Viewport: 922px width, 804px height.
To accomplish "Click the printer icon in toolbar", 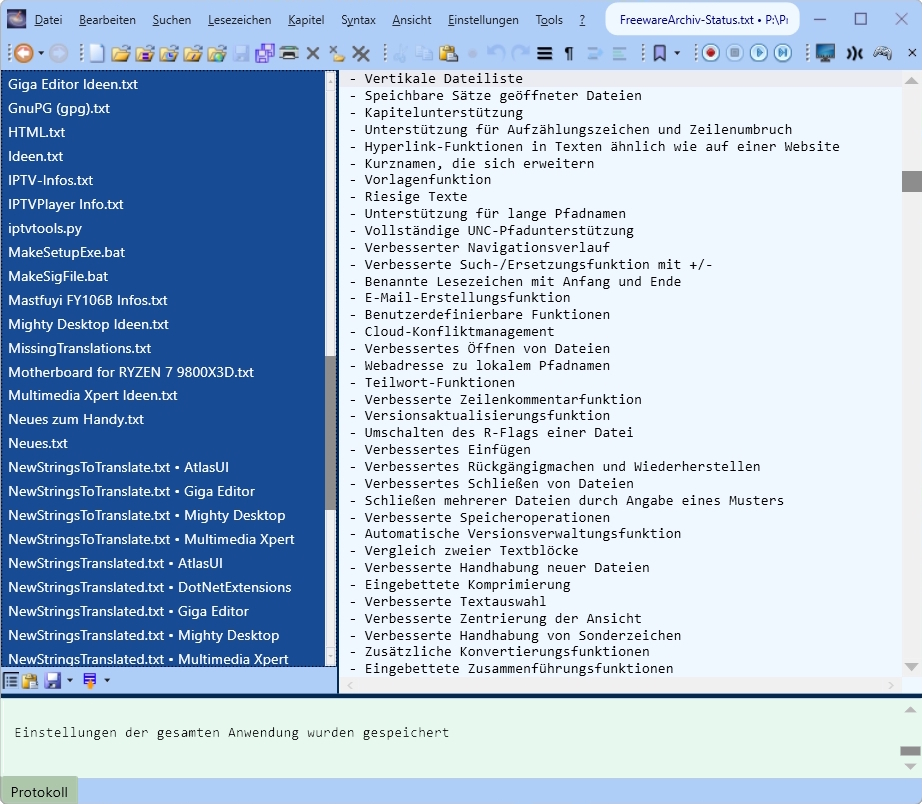I will (289, 53).
